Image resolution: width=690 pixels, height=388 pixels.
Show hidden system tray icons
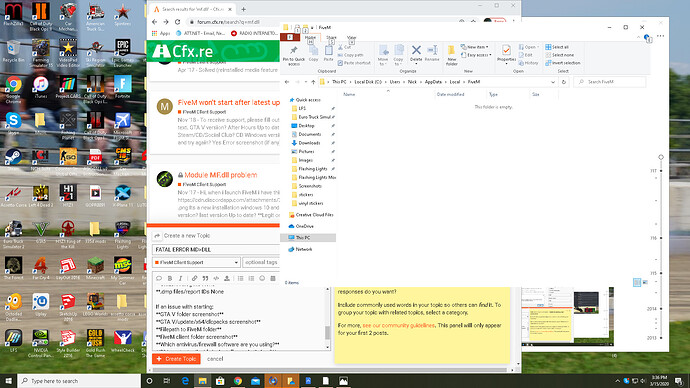(x=617, y=381)
